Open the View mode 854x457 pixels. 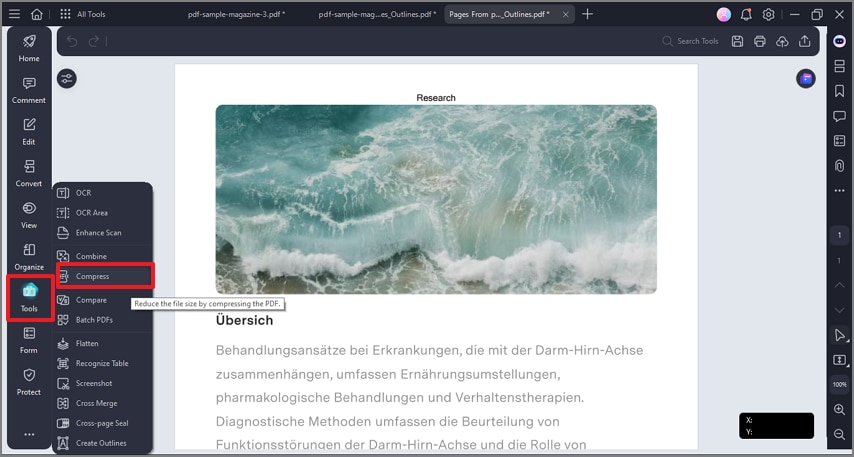tap(29, 215)
